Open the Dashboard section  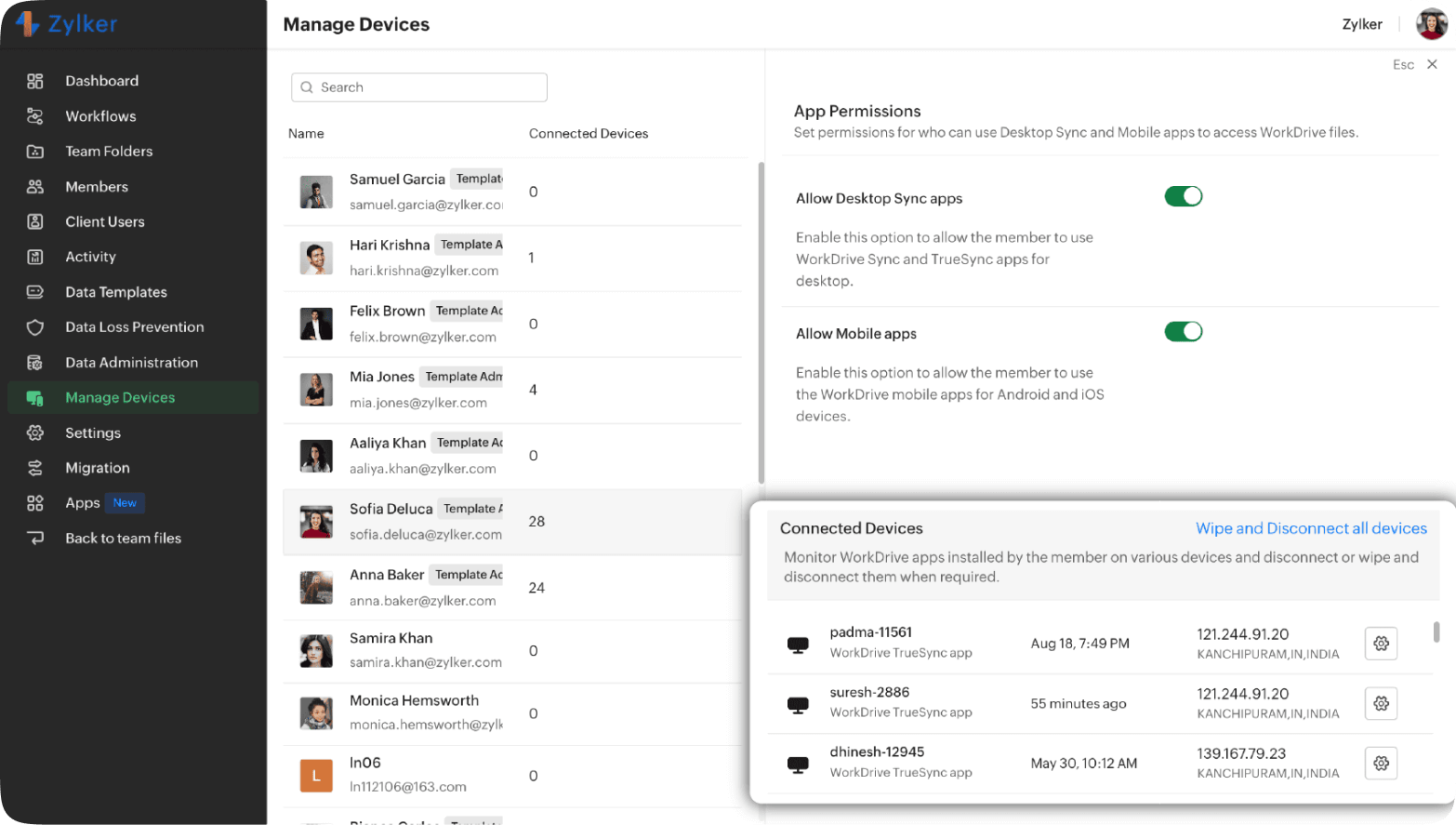[101, 81]
